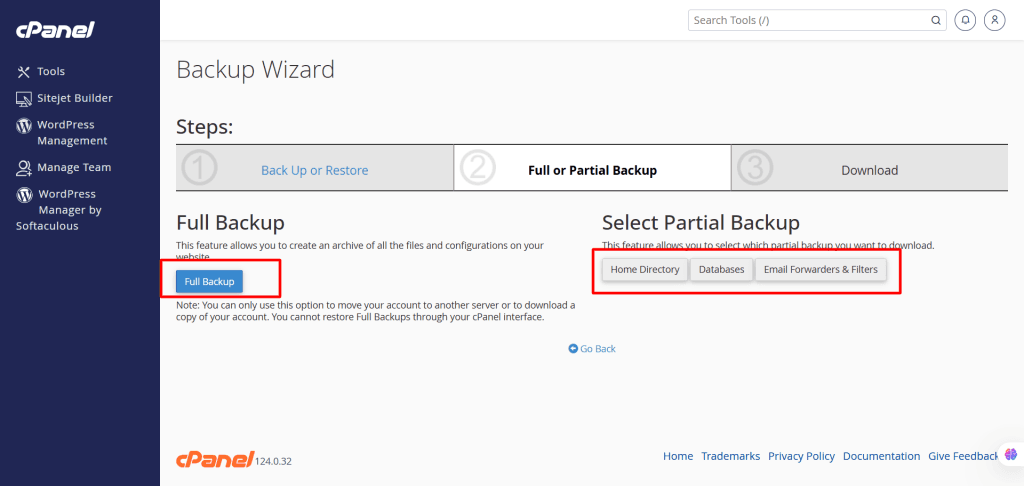Select the WordPress Management logo icon

pyautogui.click(x=24, y=125)
